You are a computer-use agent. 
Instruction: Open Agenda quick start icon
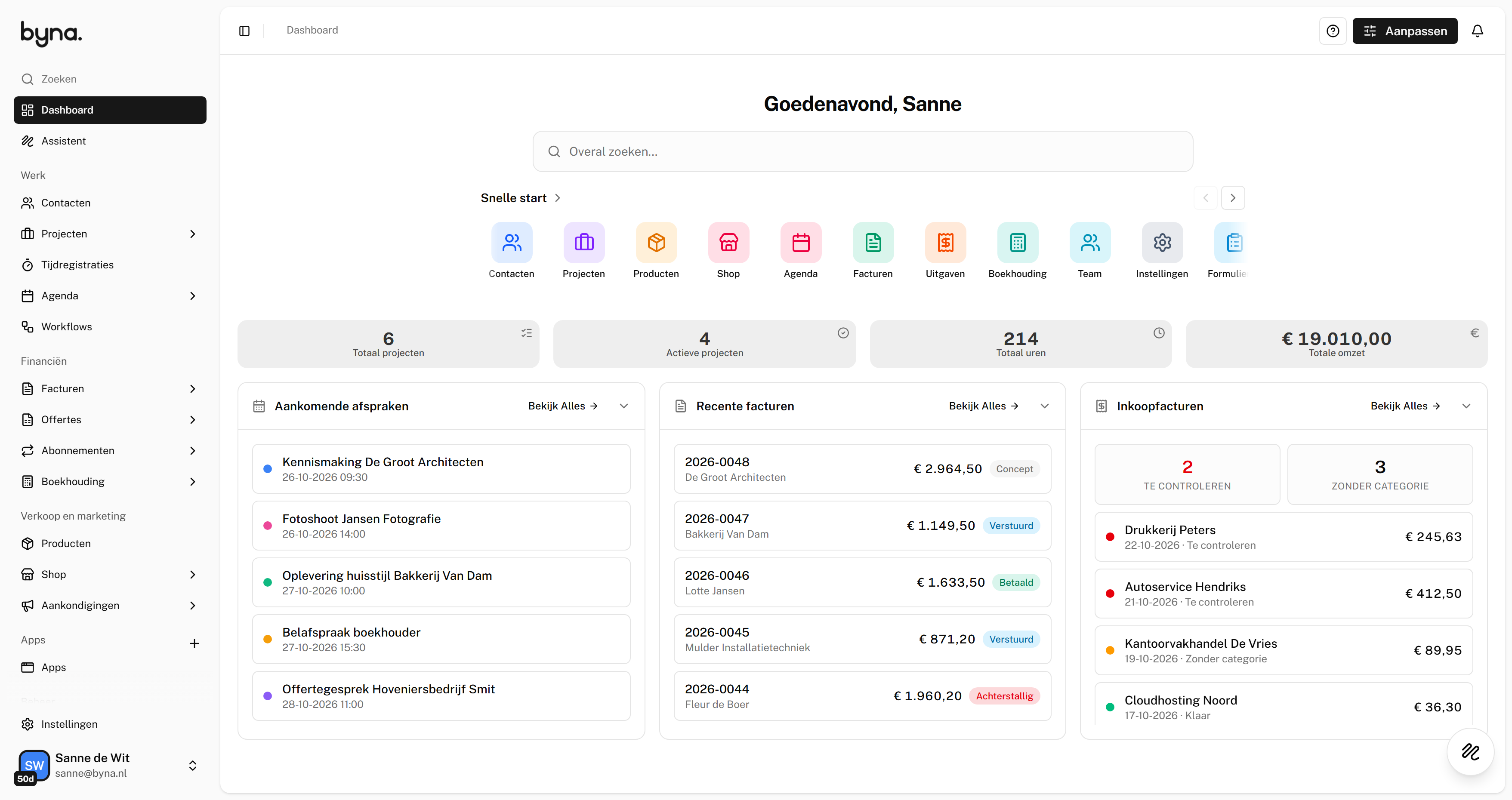point(801,242)
